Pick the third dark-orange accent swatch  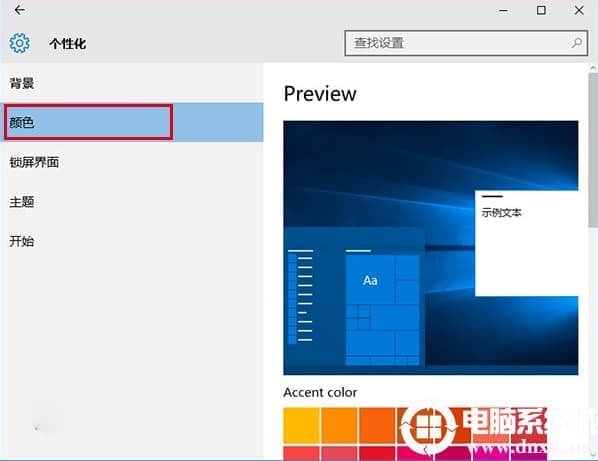click(x=377, y=426)
